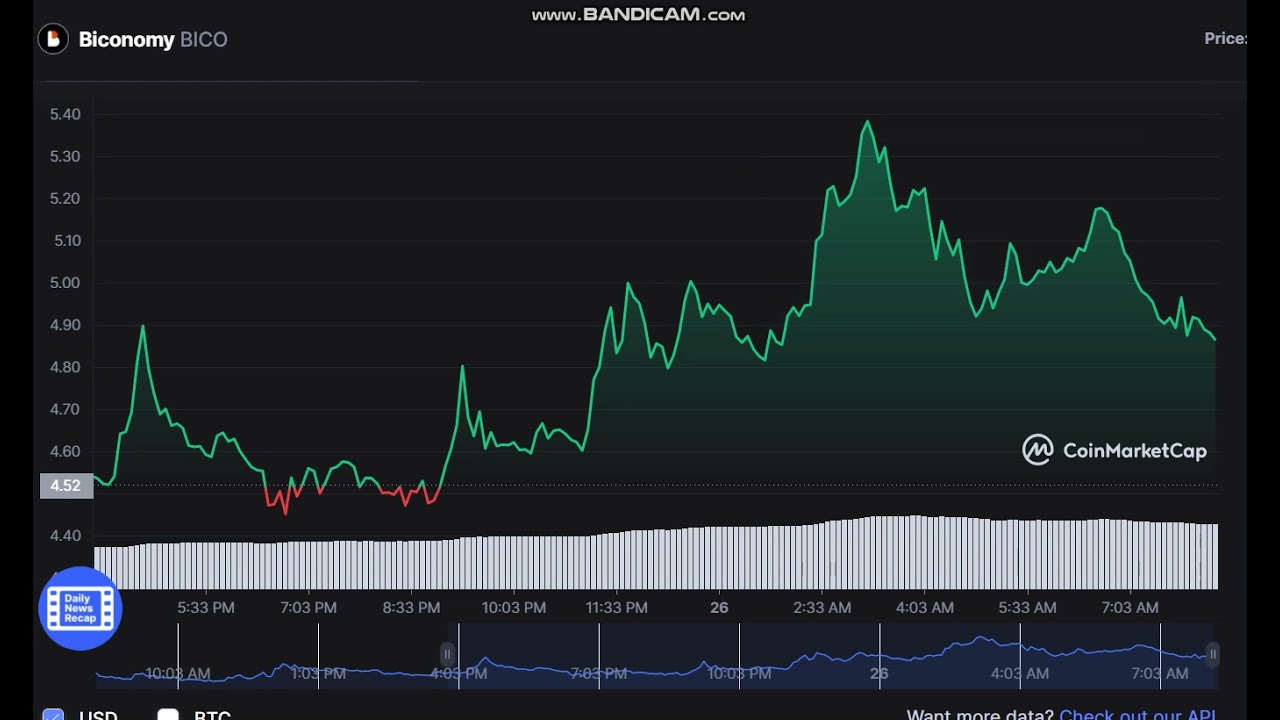Grab the left range selector handle
This screenshot has width=1280, height=720.
(x=447, y=654)
